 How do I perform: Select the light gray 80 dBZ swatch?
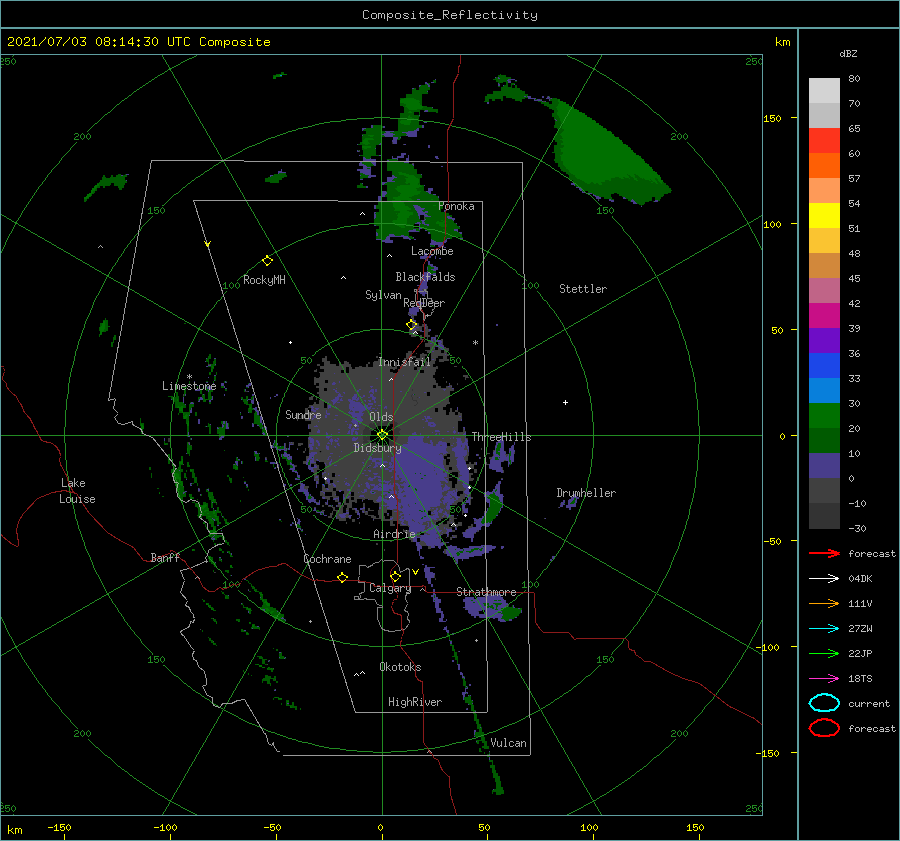click(824, 90)
